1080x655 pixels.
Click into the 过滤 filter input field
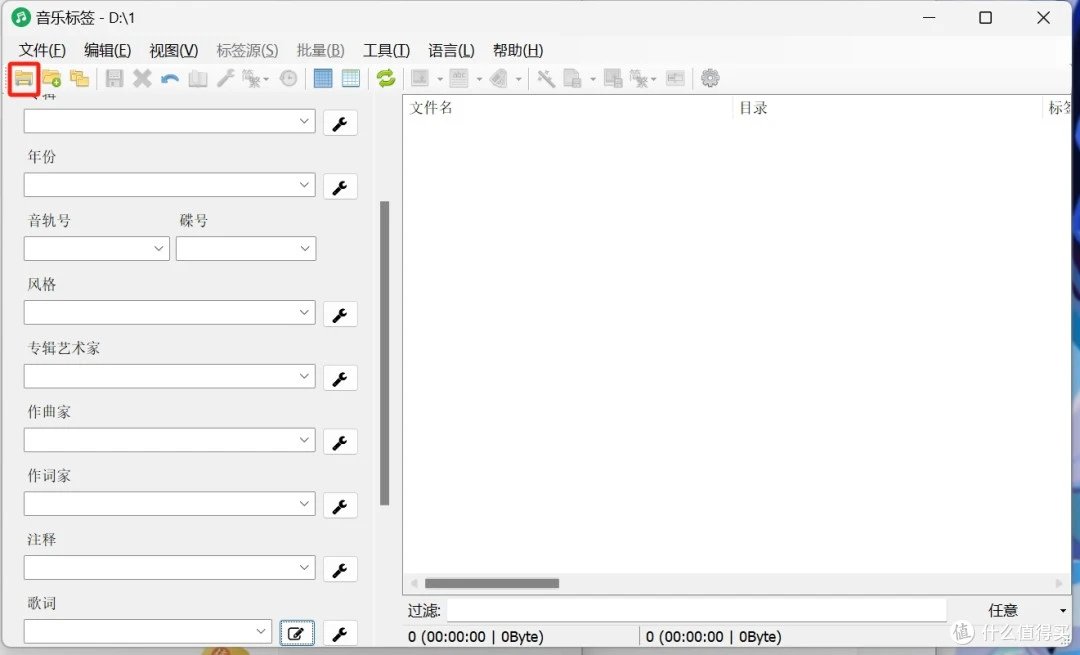(695, 610)
